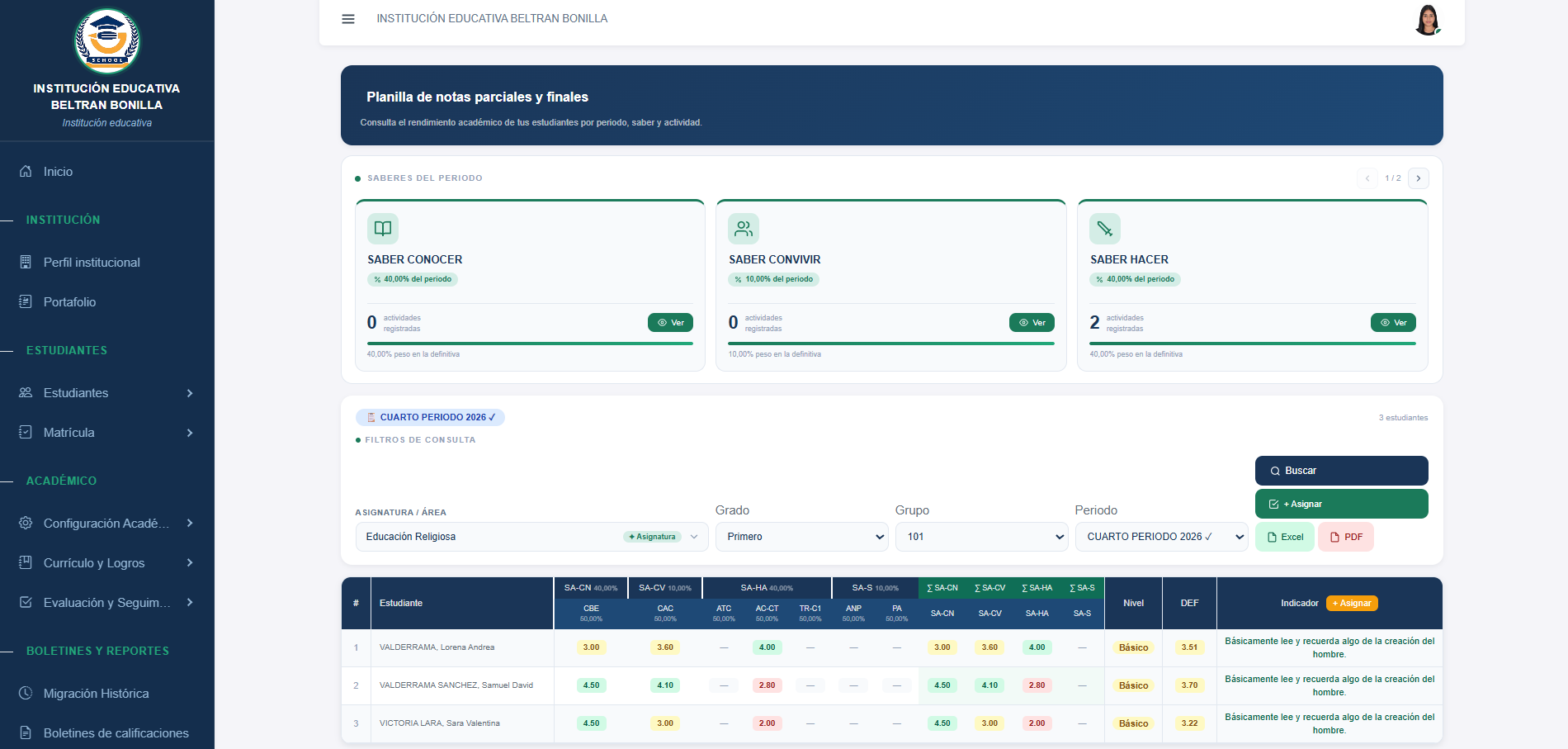Click the Buscar button
Image resolution: width=1568 pixels, height=749 pixels.
tap(1341, 471)
